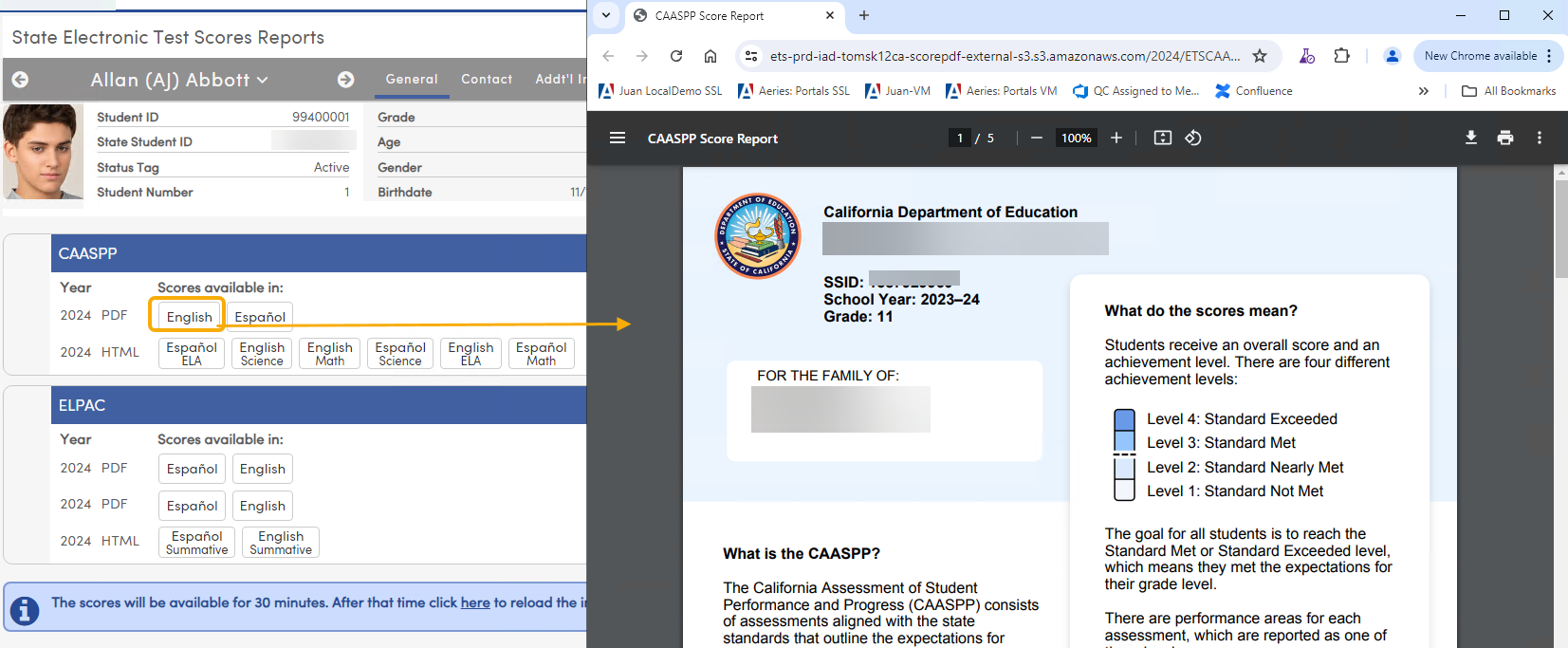Viewport: 1568px width, 648px height.
Task: Switch to the Contact tab
Action: [x=487, y=80]
